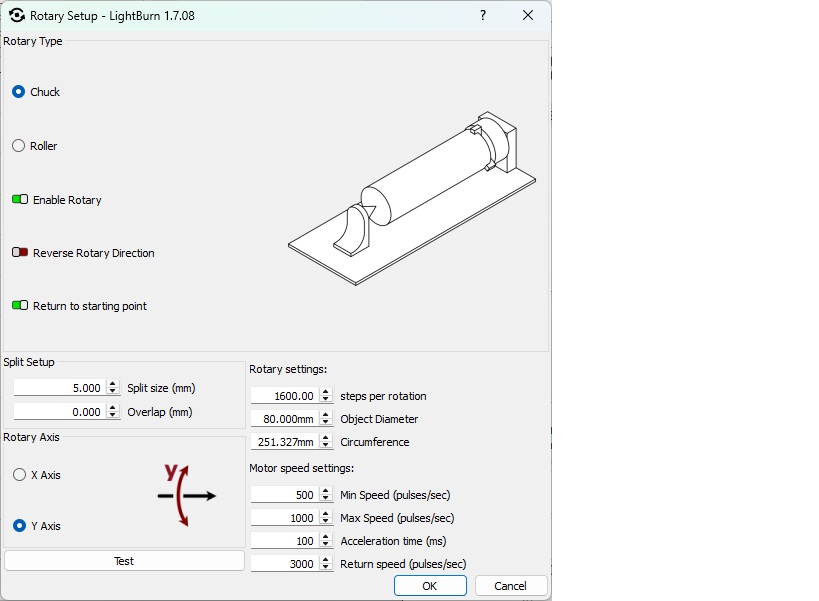Decrease Return speed with down arrow
Viewport: 819px width, 601px height.
coord(325,567)
